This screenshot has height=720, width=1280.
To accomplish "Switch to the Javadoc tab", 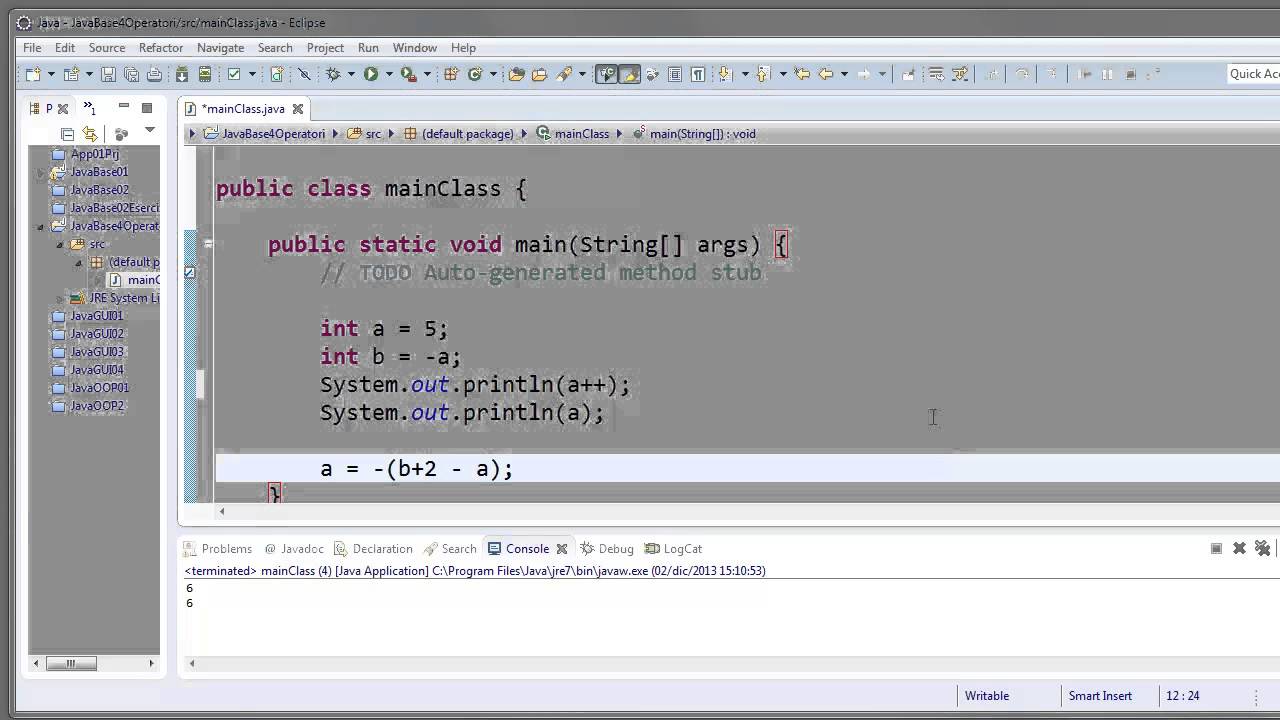I will 294,548.
